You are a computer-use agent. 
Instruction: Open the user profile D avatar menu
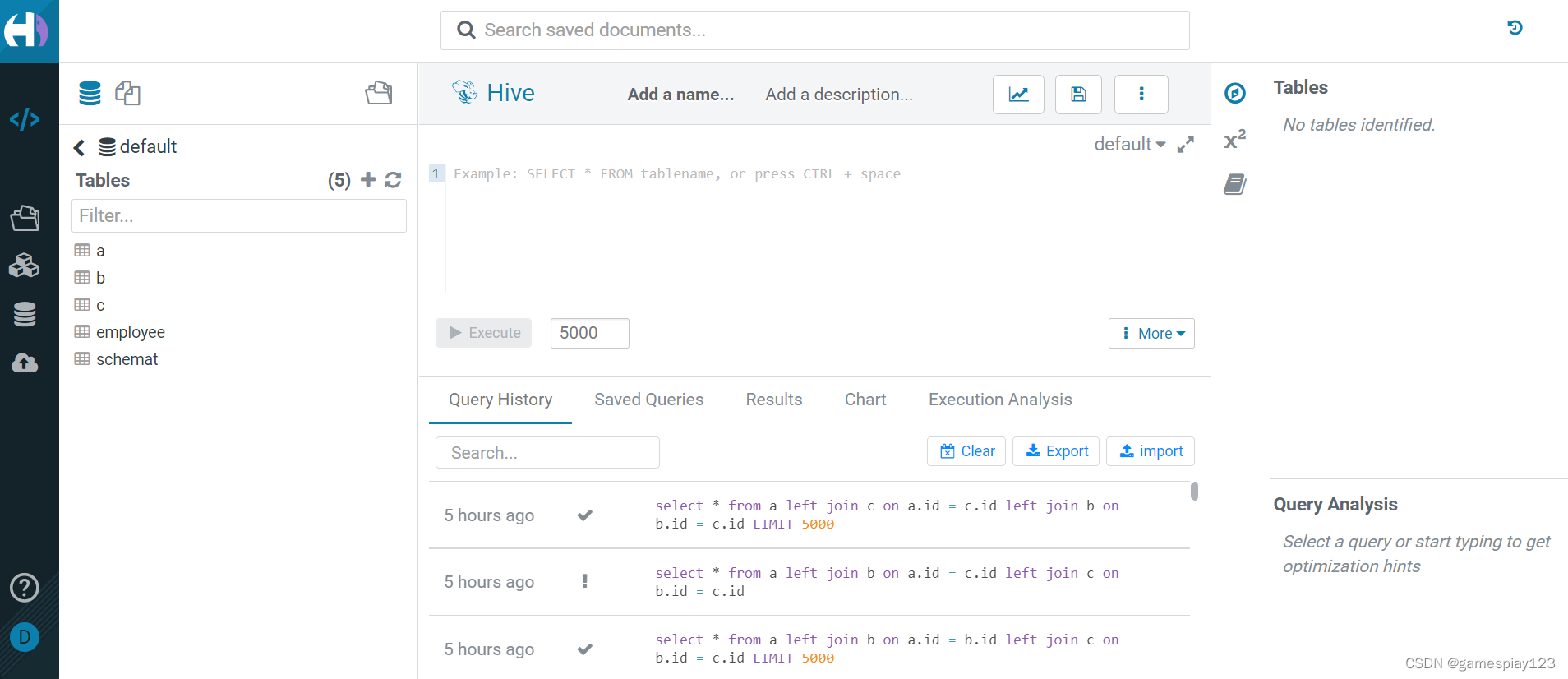point(25,636)
